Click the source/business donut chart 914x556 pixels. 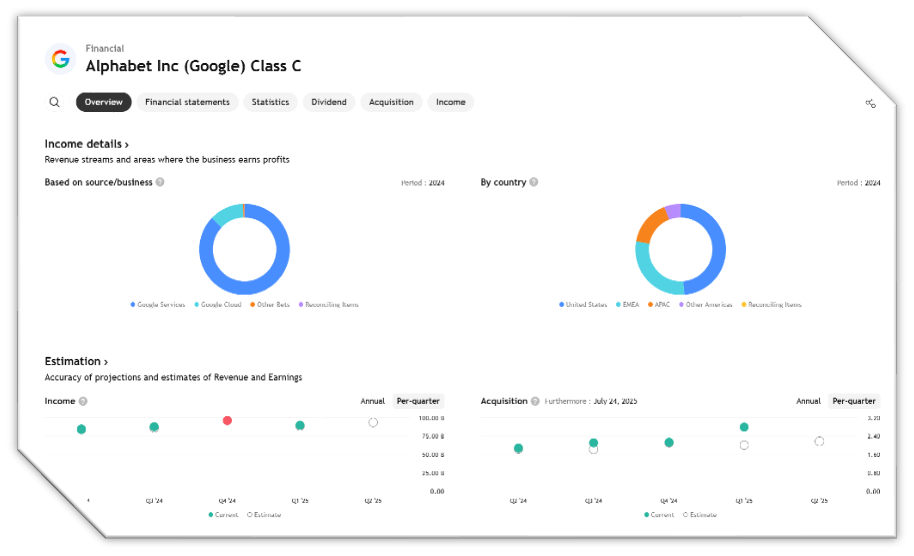click(x=244, y=249)
